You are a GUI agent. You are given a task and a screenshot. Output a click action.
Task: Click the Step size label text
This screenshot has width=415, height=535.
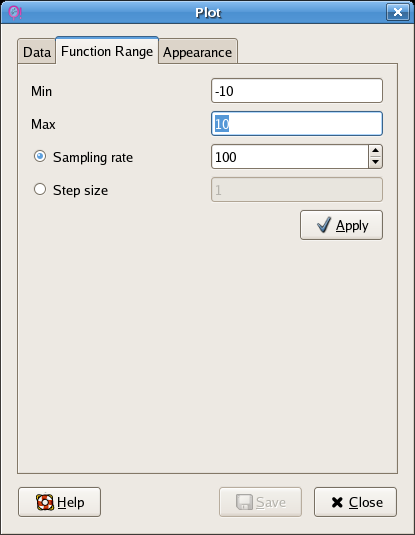click(x=81, y=190)
